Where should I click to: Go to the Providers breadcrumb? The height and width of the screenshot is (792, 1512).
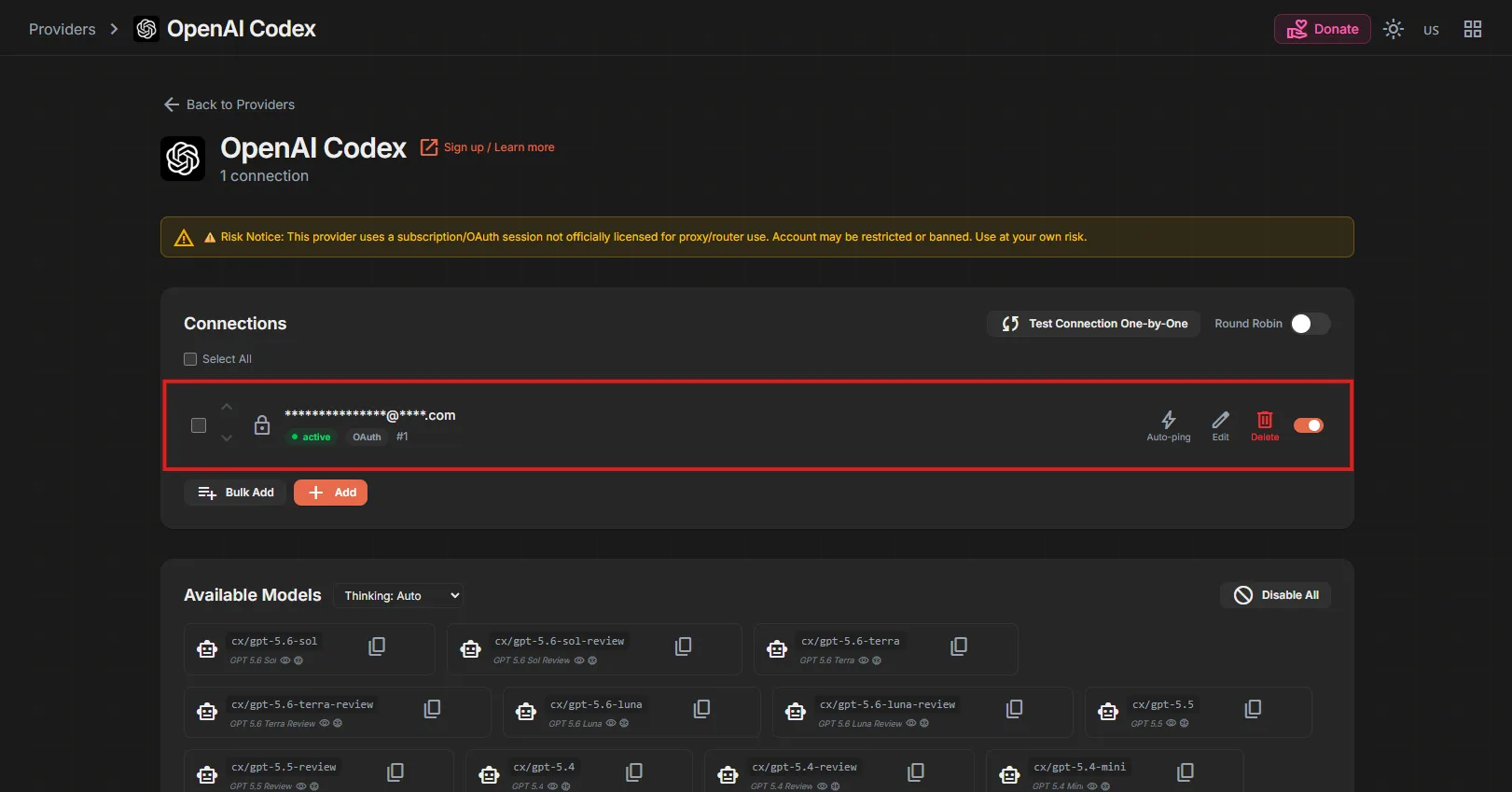62,29
